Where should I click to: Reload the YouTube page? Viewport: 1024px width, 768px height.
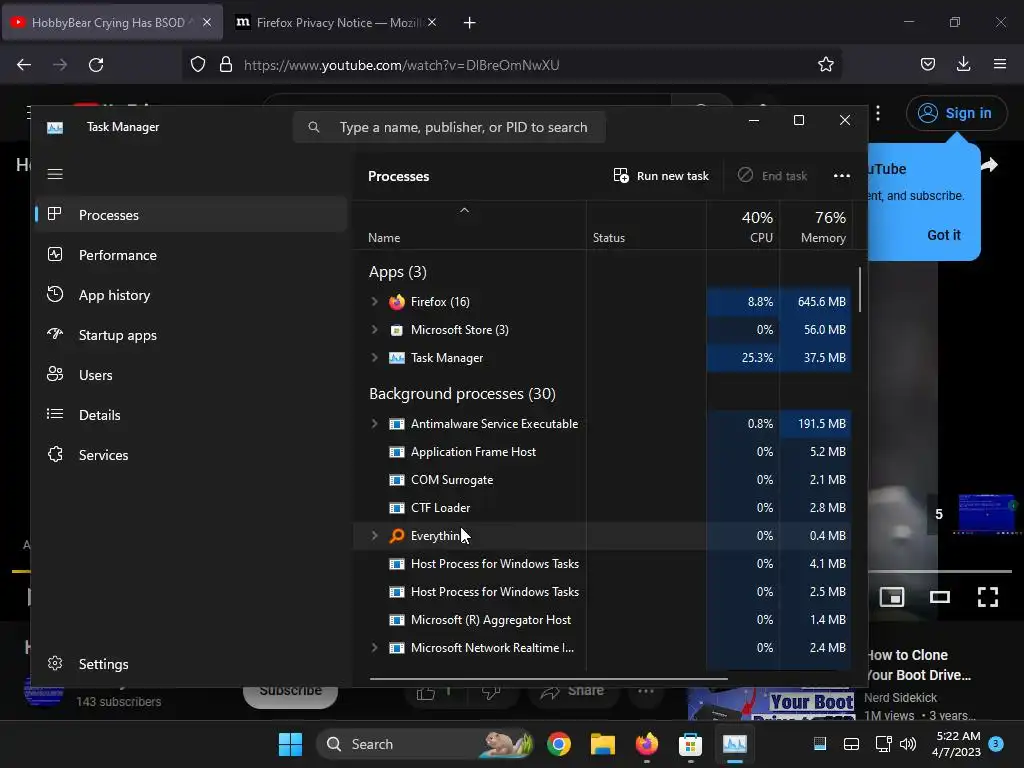point(96,65)
